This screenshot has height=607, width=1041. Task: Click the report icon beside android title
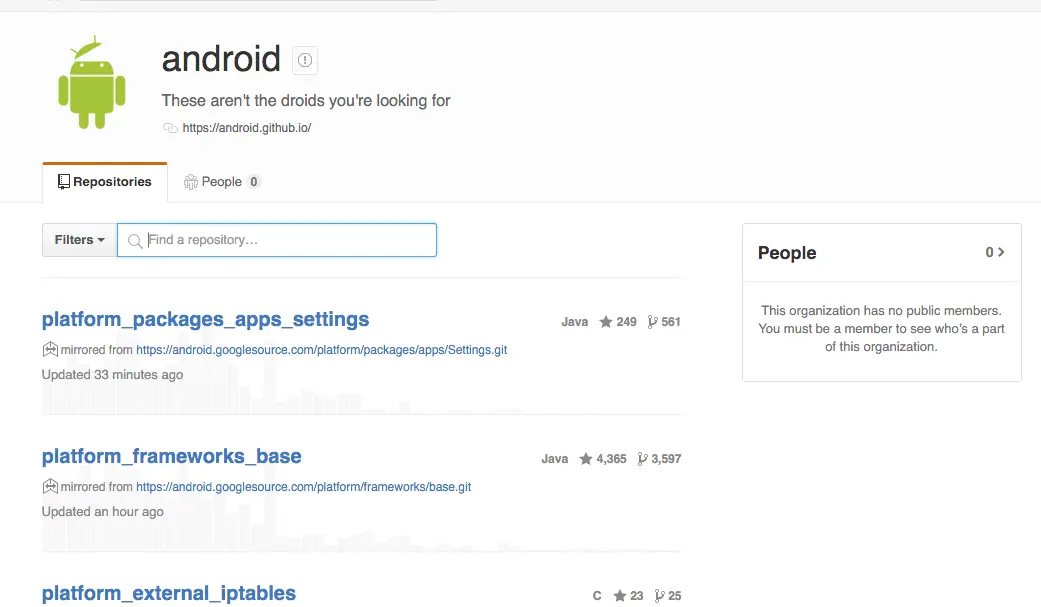point(305,60)
